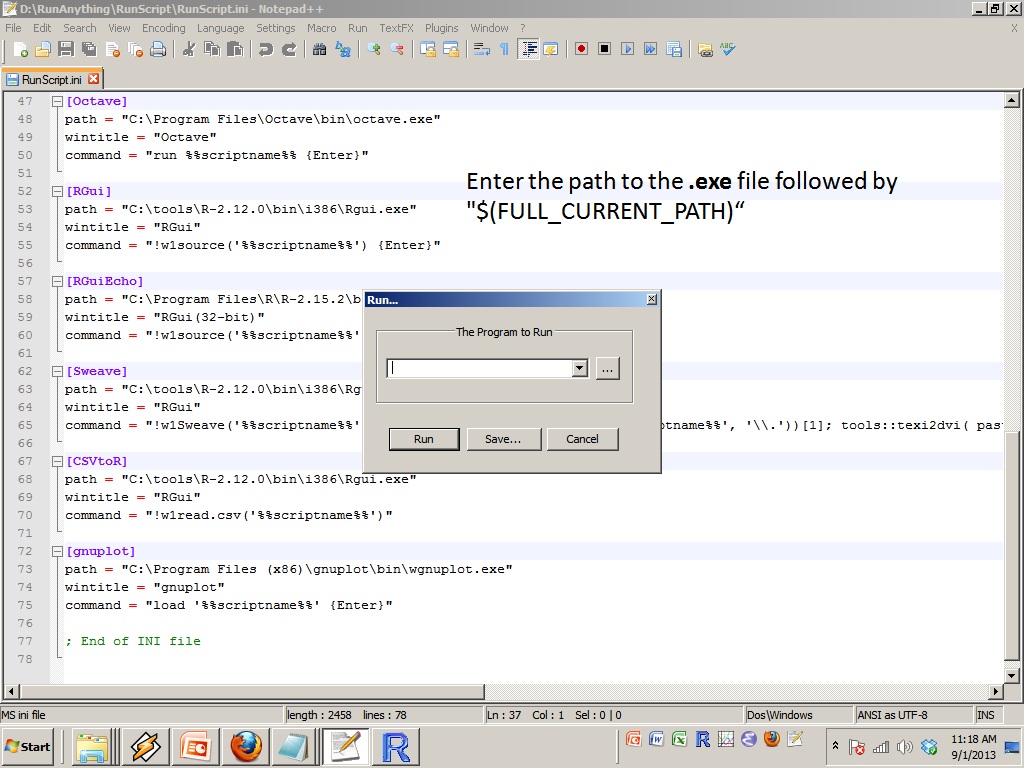Screen dimensions: 1024x768
Task: Open the Search menu
Action: (x=80, y=28)
